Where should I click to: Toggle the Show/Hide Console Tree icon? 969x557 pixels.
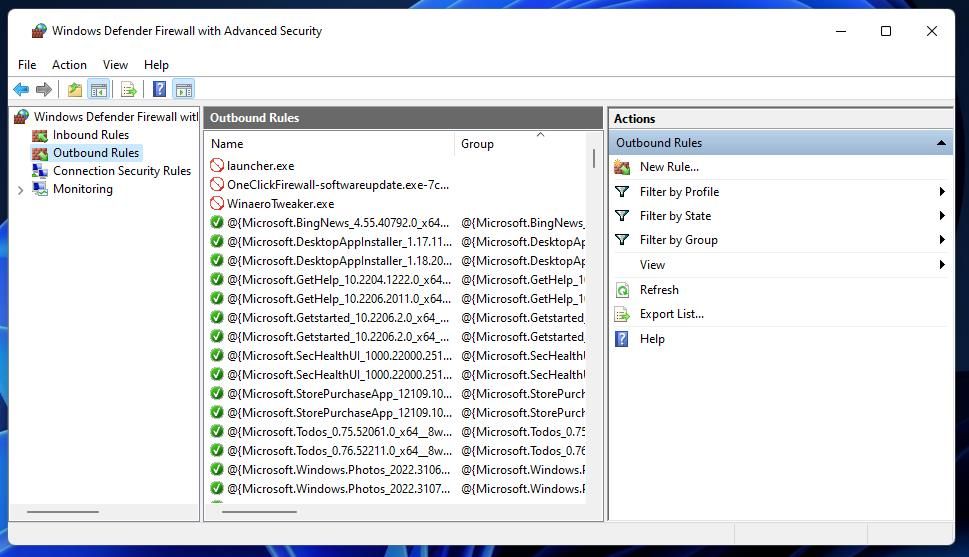pos(99,90)
